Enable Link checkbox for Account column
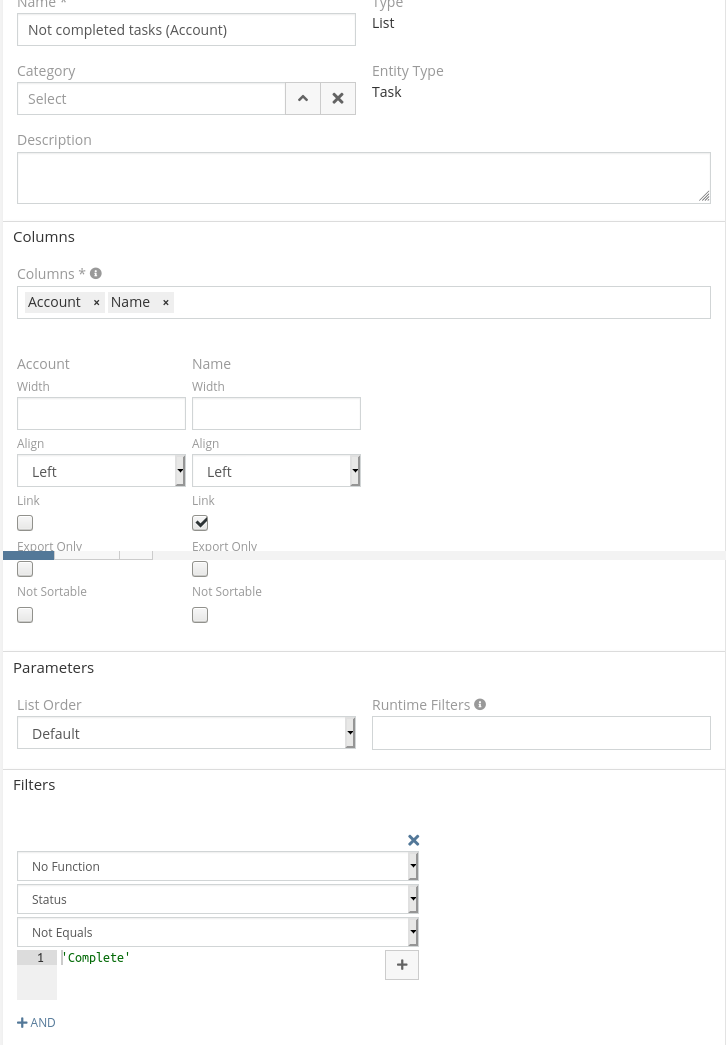The image size is (726, 1045). tap(25, 523)
